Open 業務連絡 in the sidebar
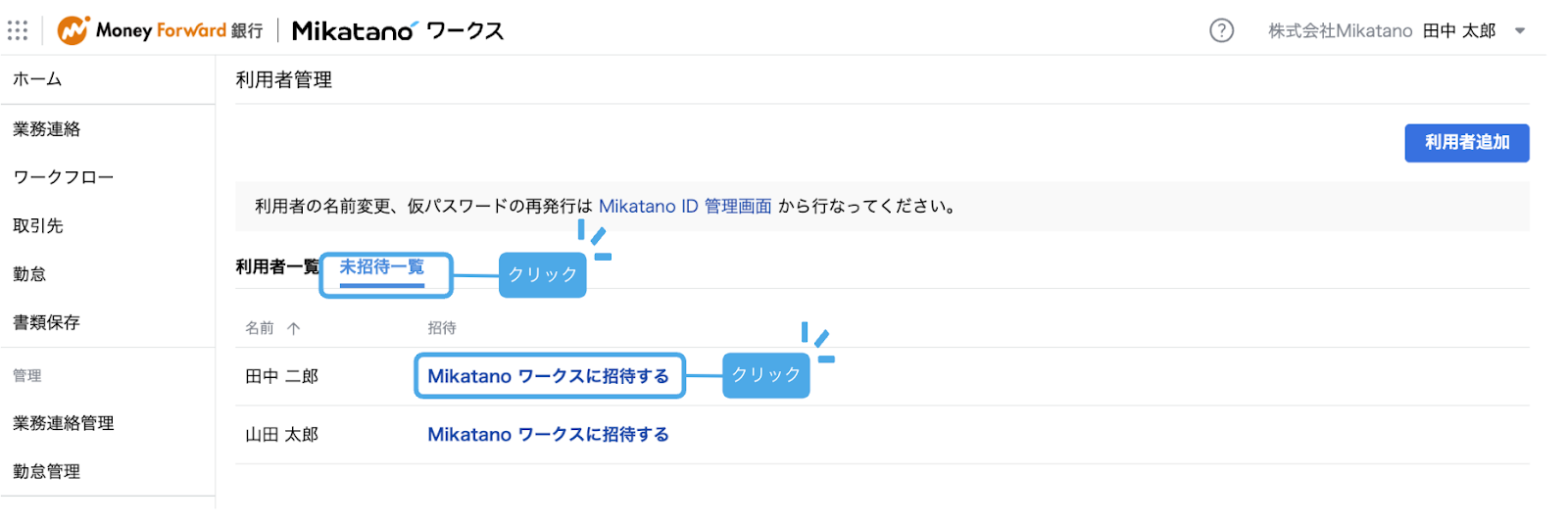The width and height of the screenshot is (1568, 526). (x=46, y=128)
